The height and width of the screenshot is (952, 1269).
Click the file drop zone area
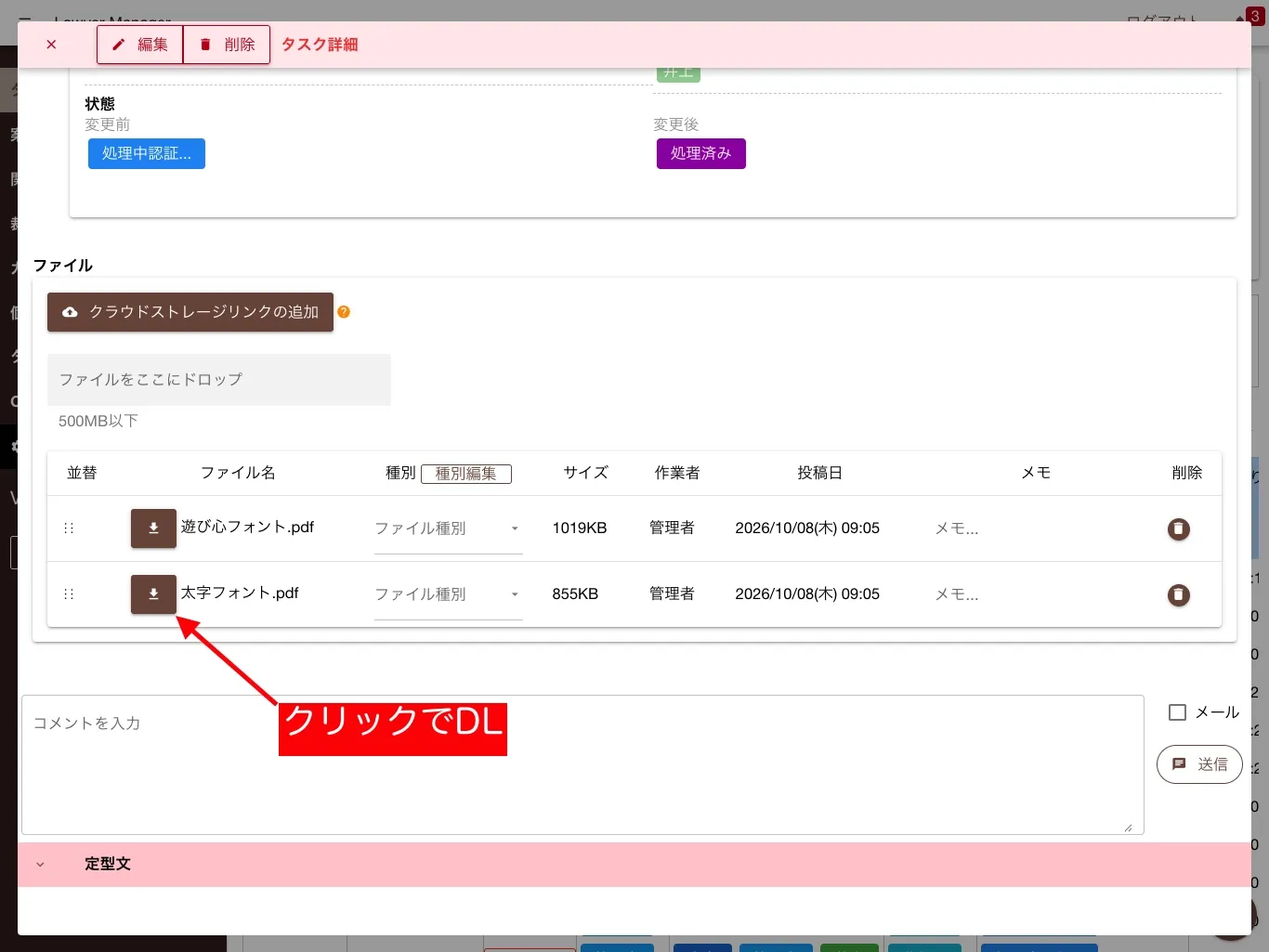[219, 380]
